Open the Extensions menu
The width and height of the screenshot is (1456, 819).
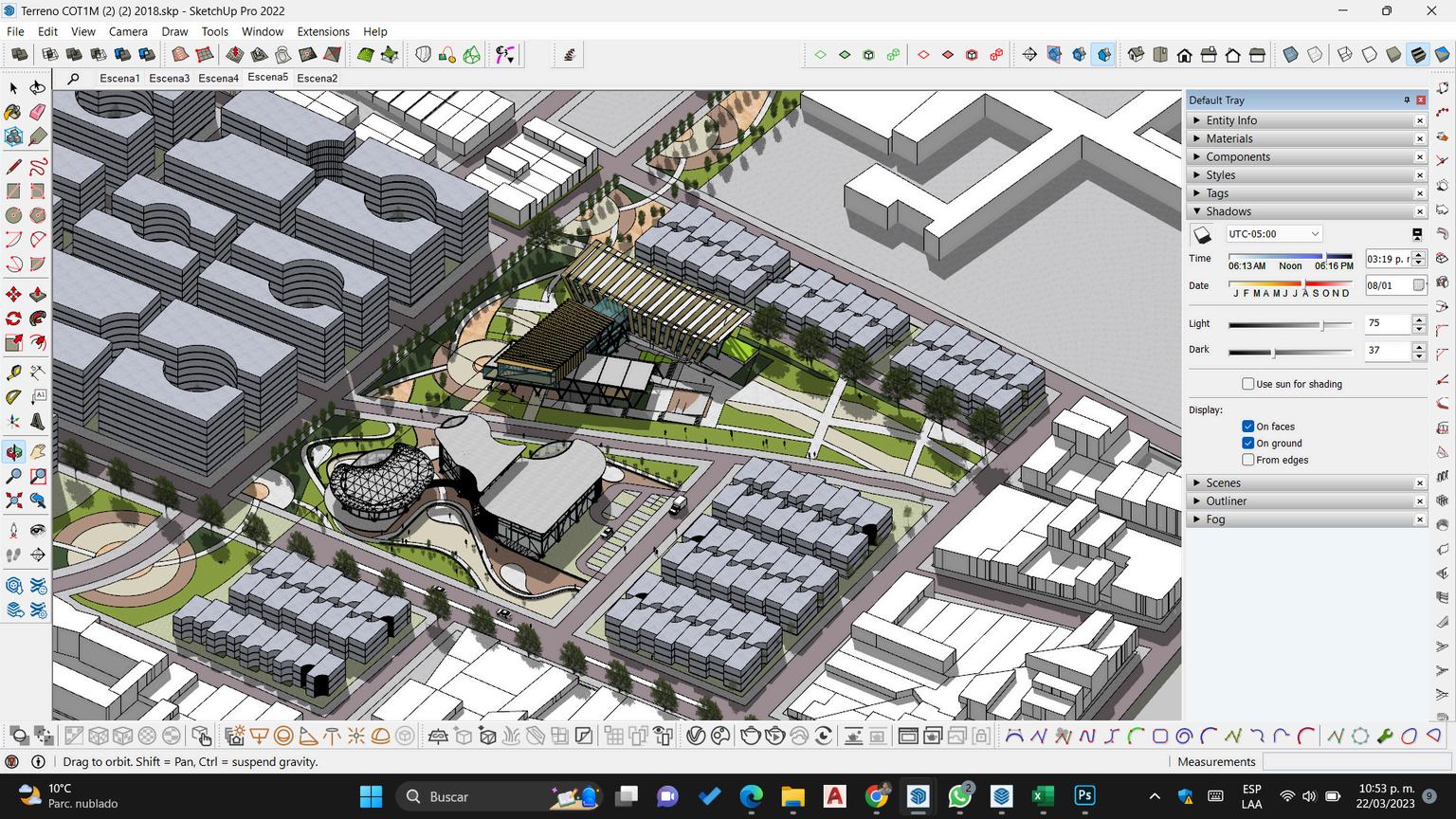click(323, 31)
